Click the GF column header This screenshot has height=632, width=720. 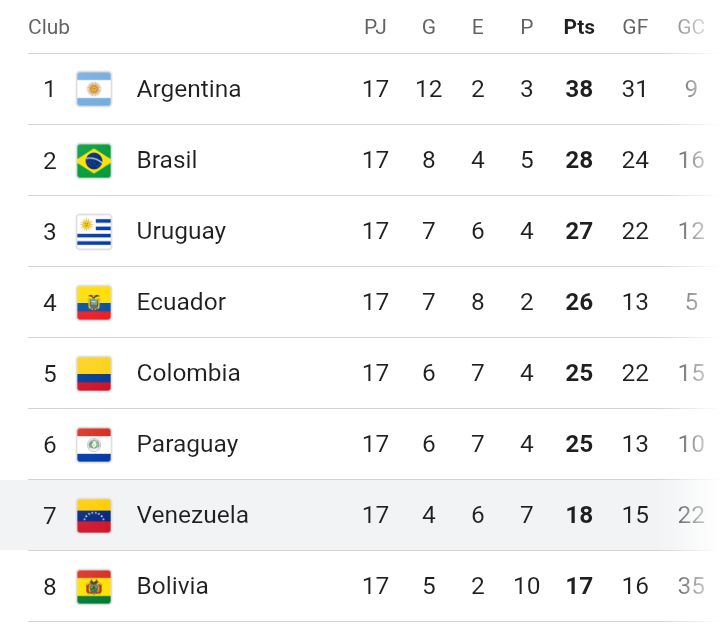pyautogui.click(x=635, y=27)
